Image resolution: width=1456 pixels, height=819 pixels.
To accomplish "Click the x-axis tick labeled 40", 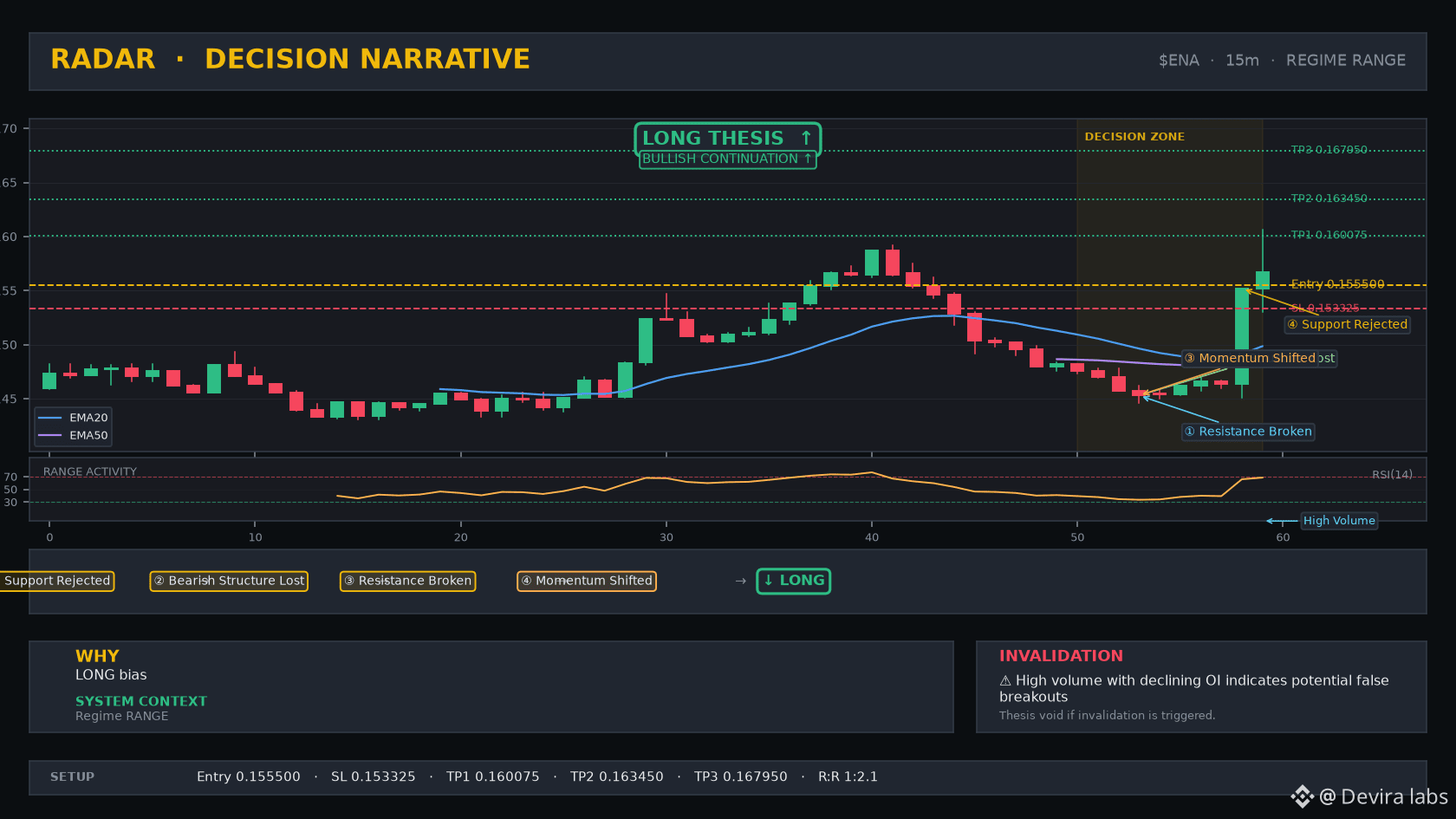I will pos(872,537).
